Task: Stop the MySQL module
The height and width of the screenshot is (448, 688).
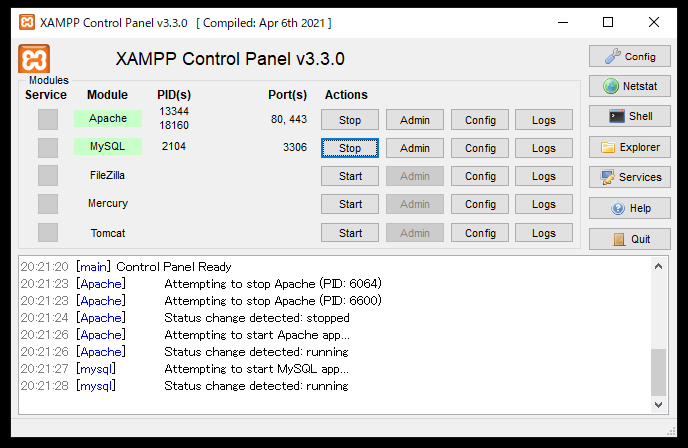Action: 350,148
